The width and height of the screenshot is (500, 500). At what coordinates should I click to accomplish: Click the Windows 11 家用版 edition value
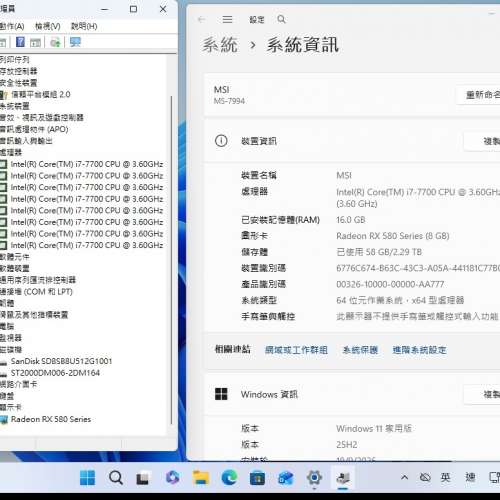pyautogui.click(x=374, y=428)
